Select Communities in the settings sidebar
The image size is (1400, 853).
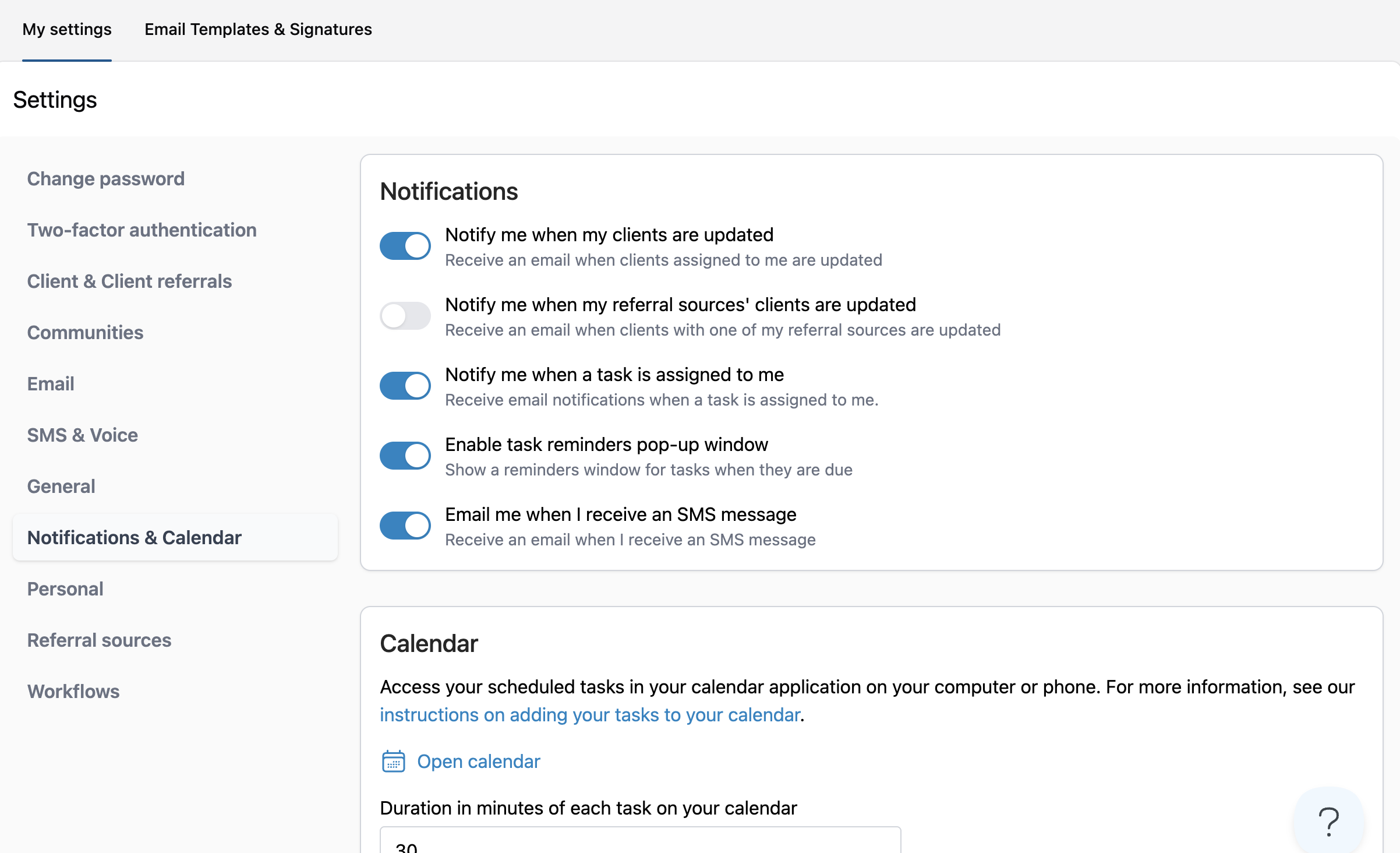[86, 333]
